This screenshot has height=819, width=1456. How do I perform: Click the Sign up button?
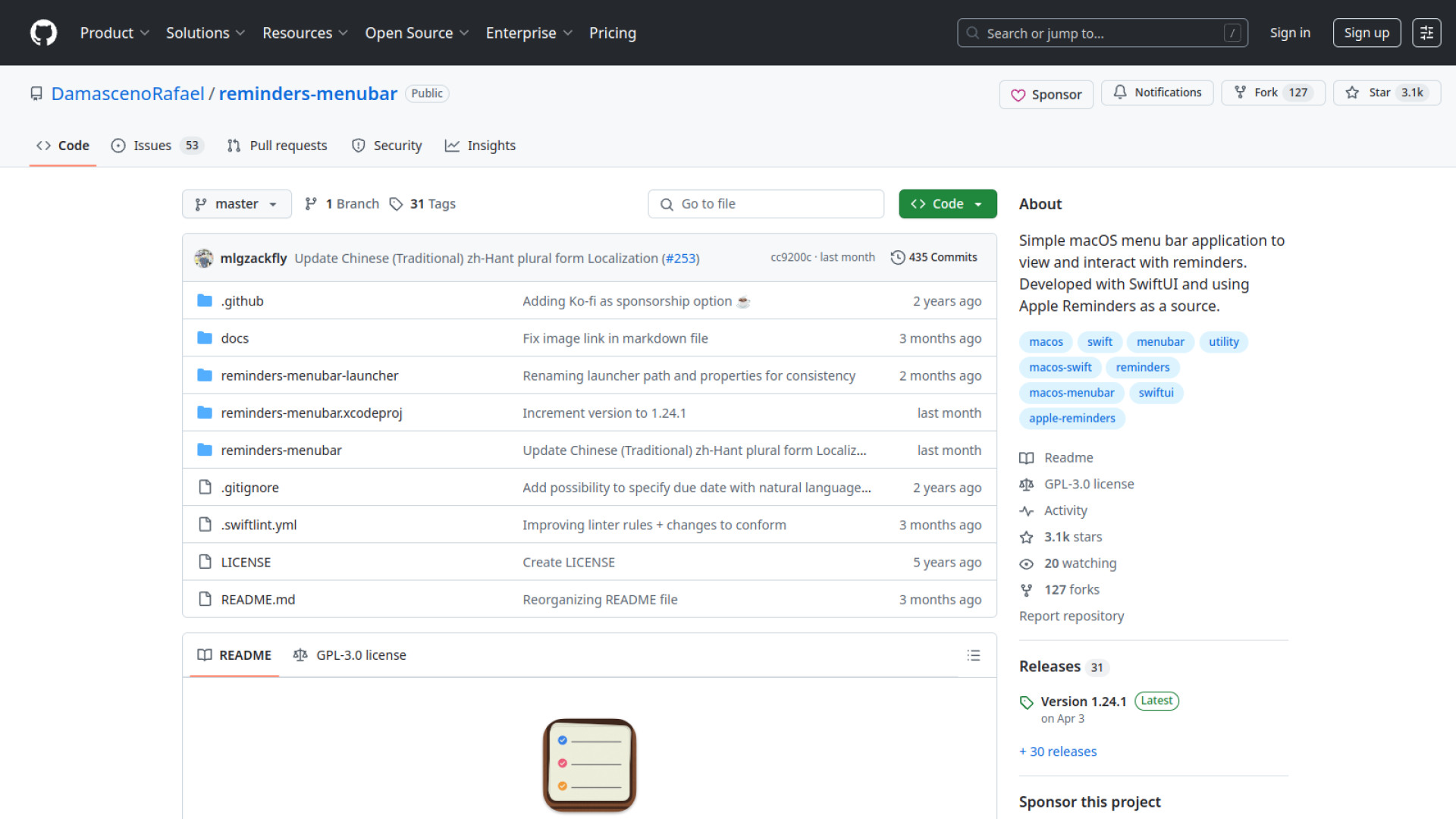tap(1366, 33)
